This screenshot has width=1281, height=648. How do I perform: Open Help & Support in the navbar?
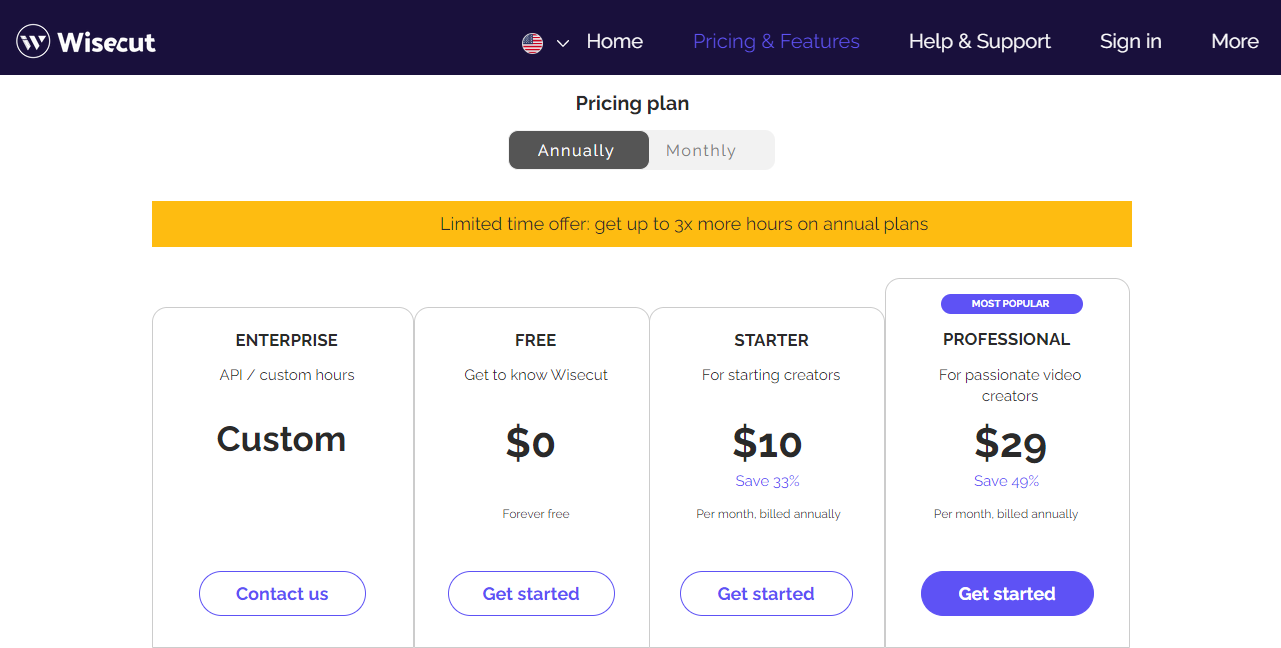(x=979, y=41)
